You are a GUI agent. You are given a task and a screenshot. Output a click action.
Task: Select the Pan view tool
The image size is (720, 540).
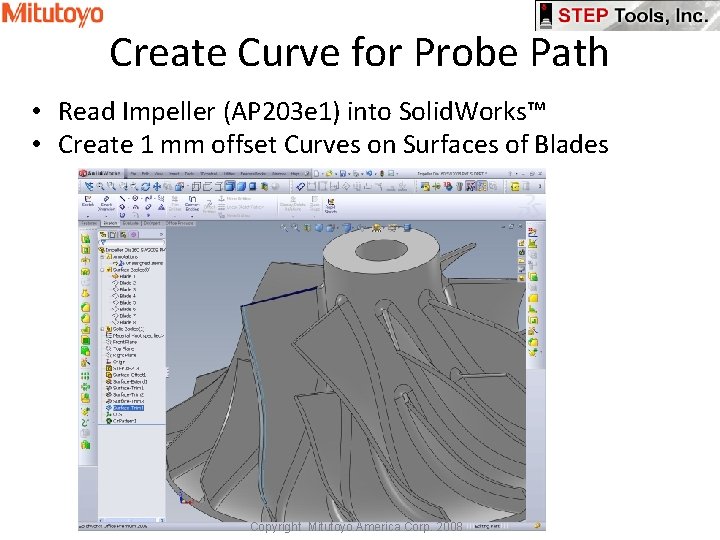(157, 187)
